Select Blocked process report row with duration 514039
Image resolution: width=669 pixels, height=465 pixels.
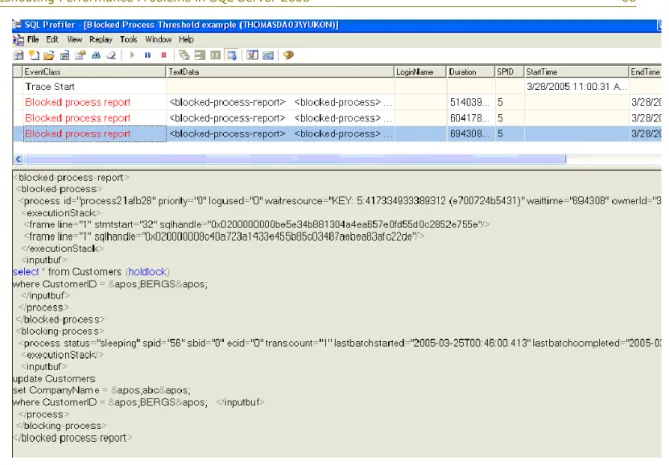pos(337,102)
